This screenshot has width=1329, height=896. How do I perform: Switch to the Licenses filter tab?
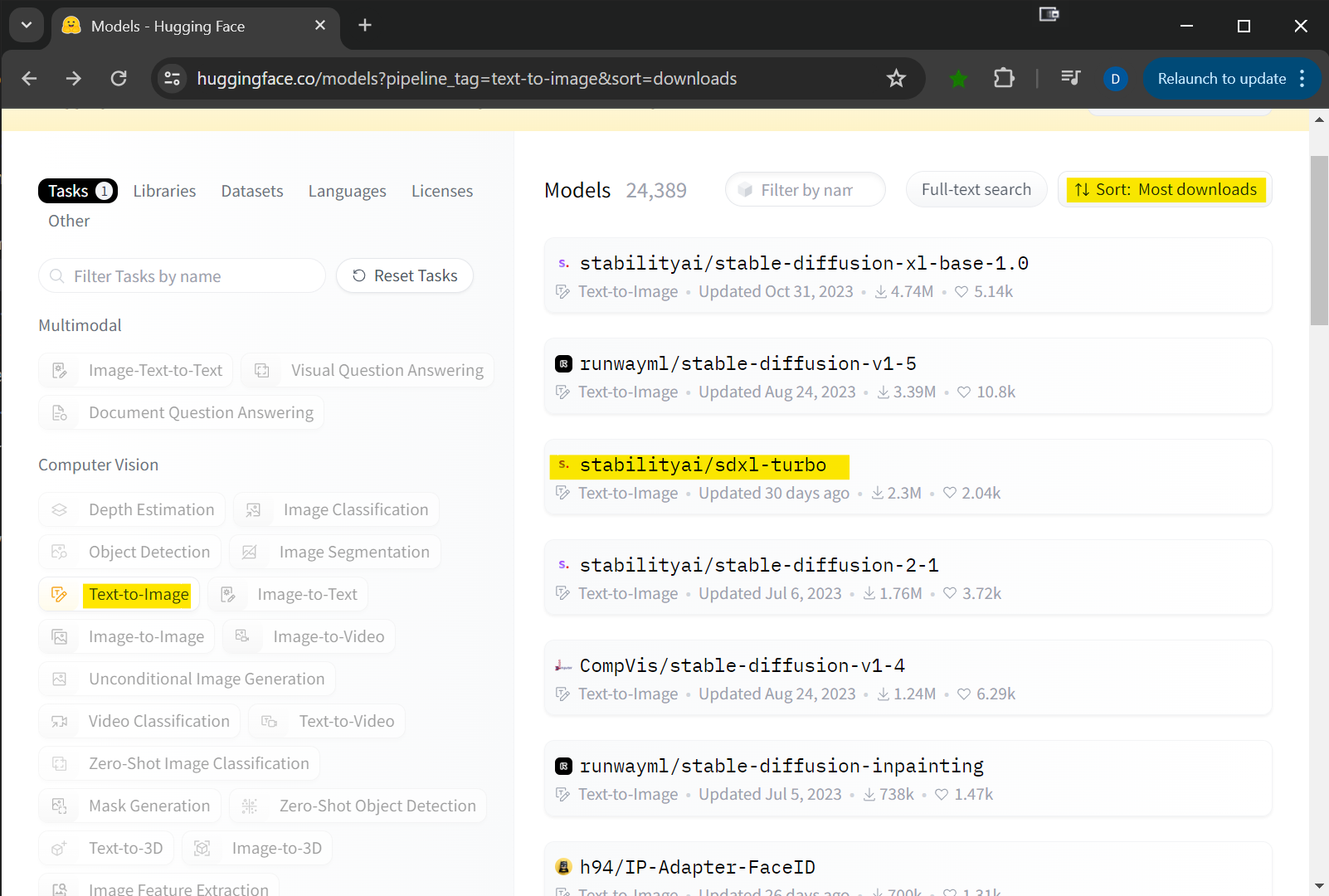coord(441,191)
